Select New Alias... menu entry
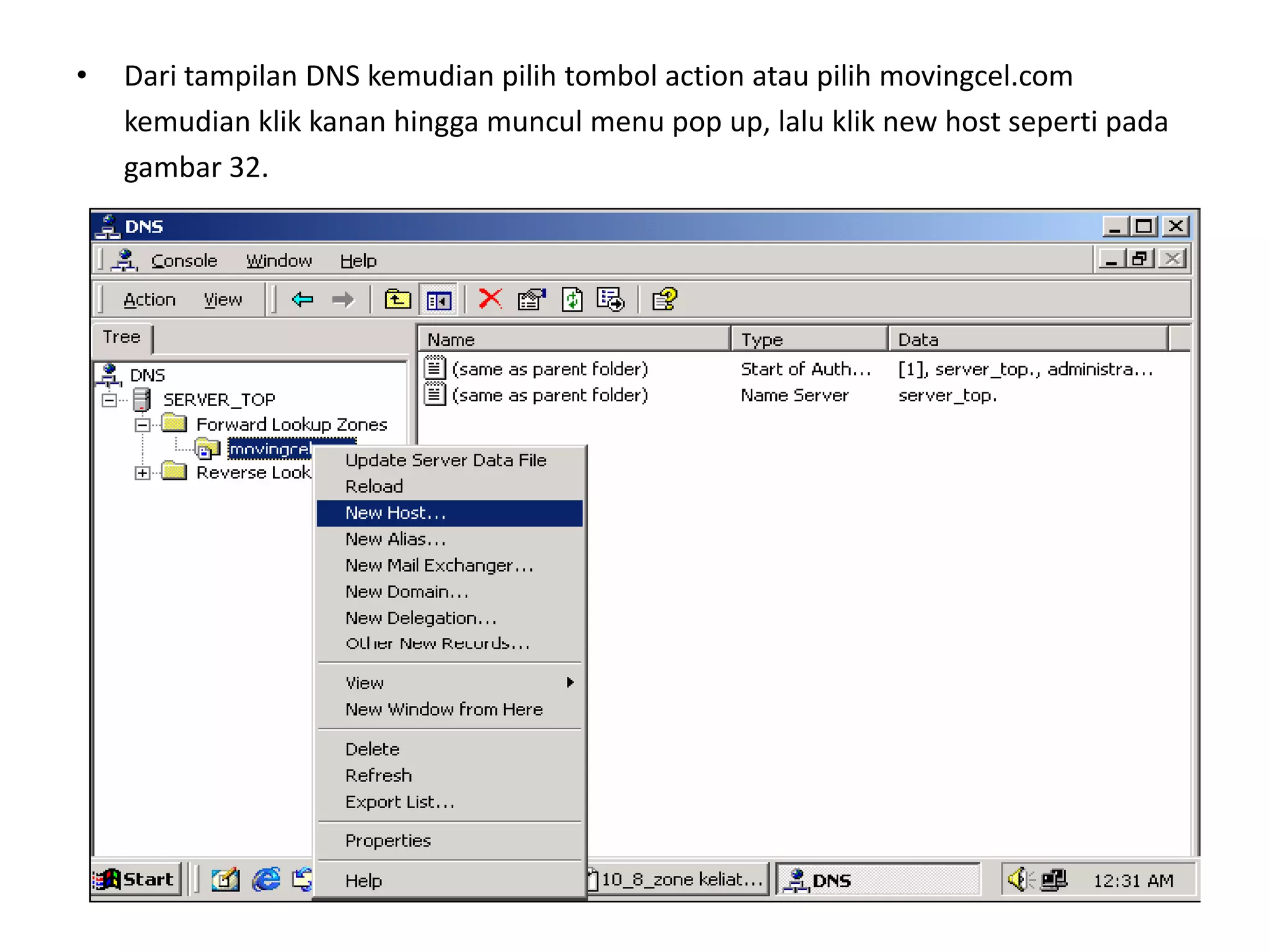This screenshot has width=1270, height=952. [x=450, y=539]
